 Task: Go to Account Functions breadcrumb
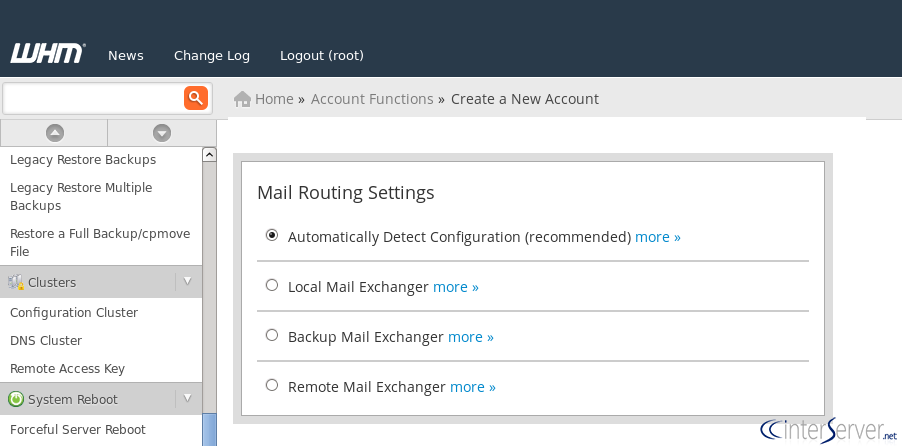pos(372,99)
